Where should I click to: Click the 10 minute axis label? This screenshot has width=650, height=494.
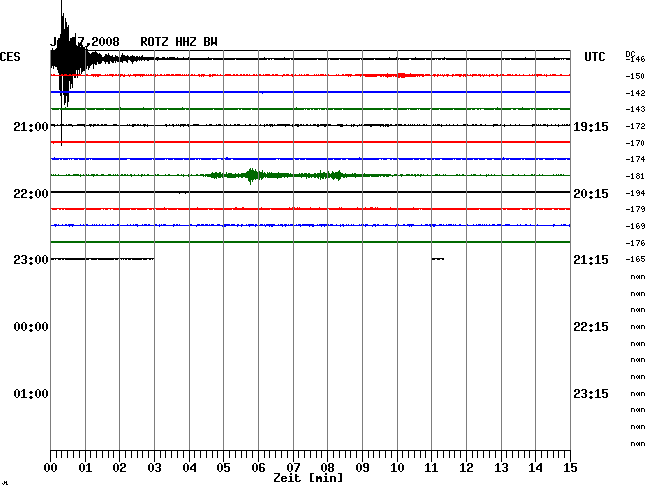point(397,468)
